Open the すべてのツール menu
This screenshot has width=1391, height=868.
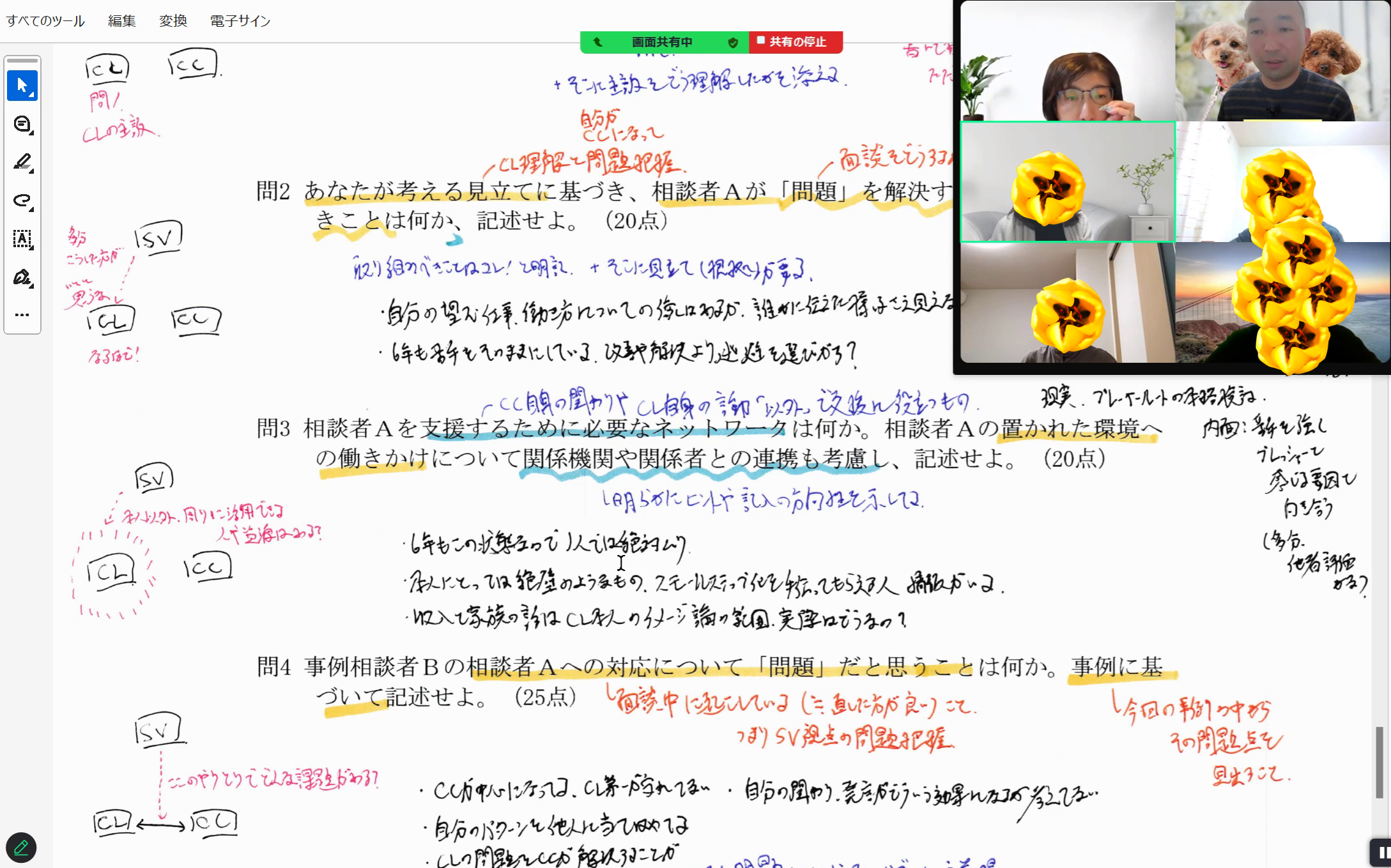tap(45, 21)
